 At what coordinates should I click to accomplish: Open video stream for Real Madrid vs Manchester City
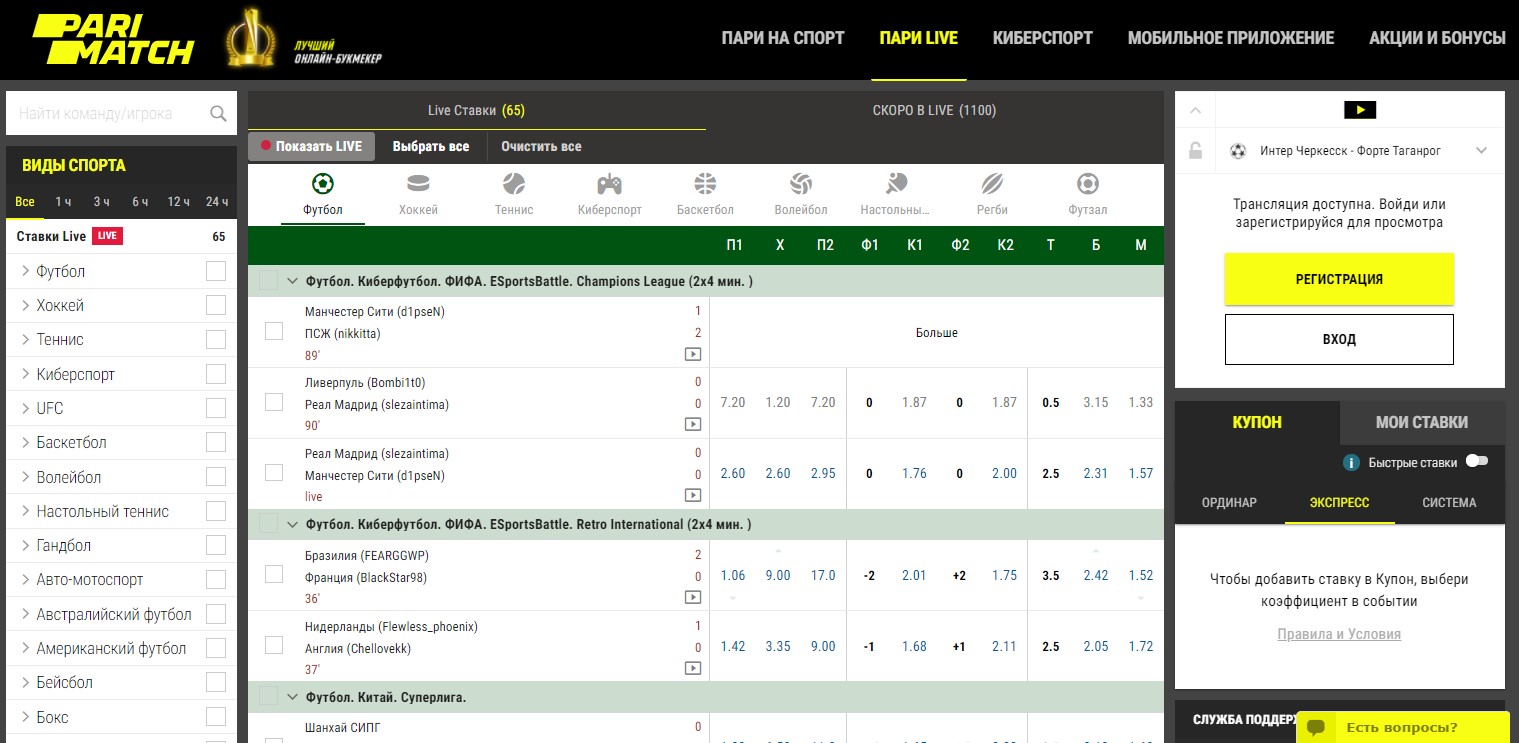[692, 495]
